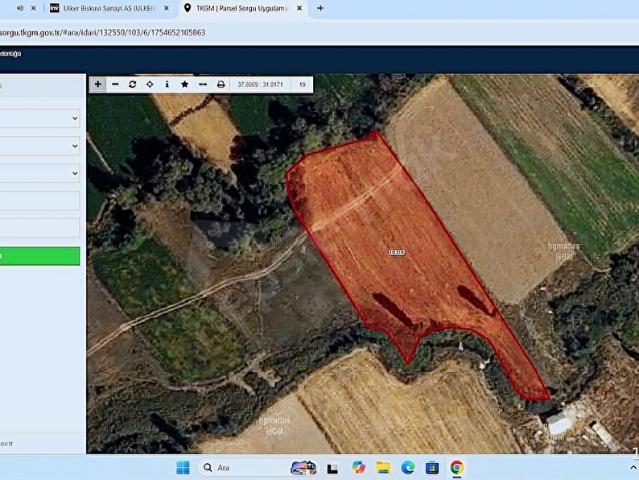Zoom out with the minus map button

[115, 84]
